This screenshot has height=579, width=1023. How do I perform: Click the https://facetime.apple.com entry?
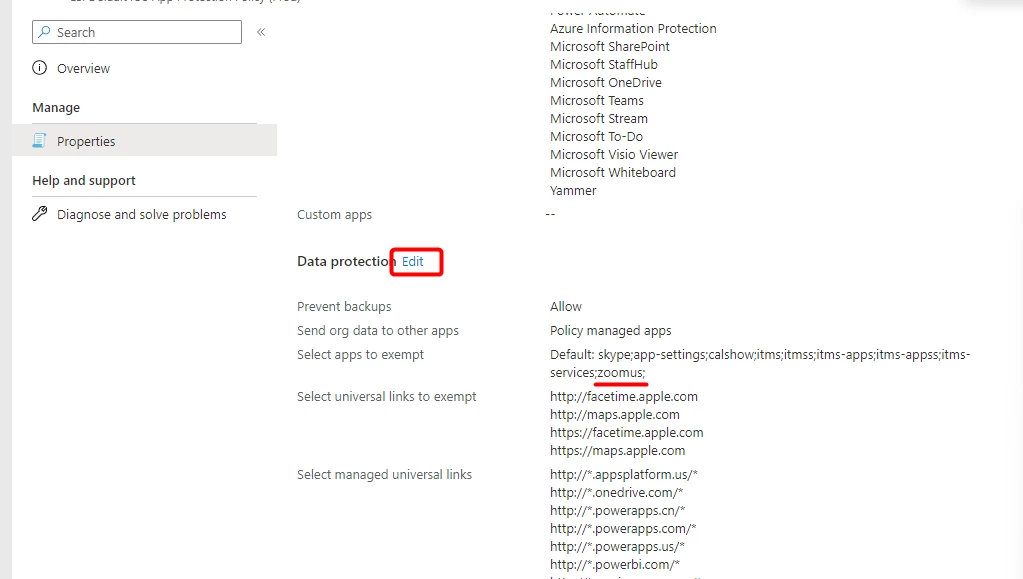click(626, 432)
